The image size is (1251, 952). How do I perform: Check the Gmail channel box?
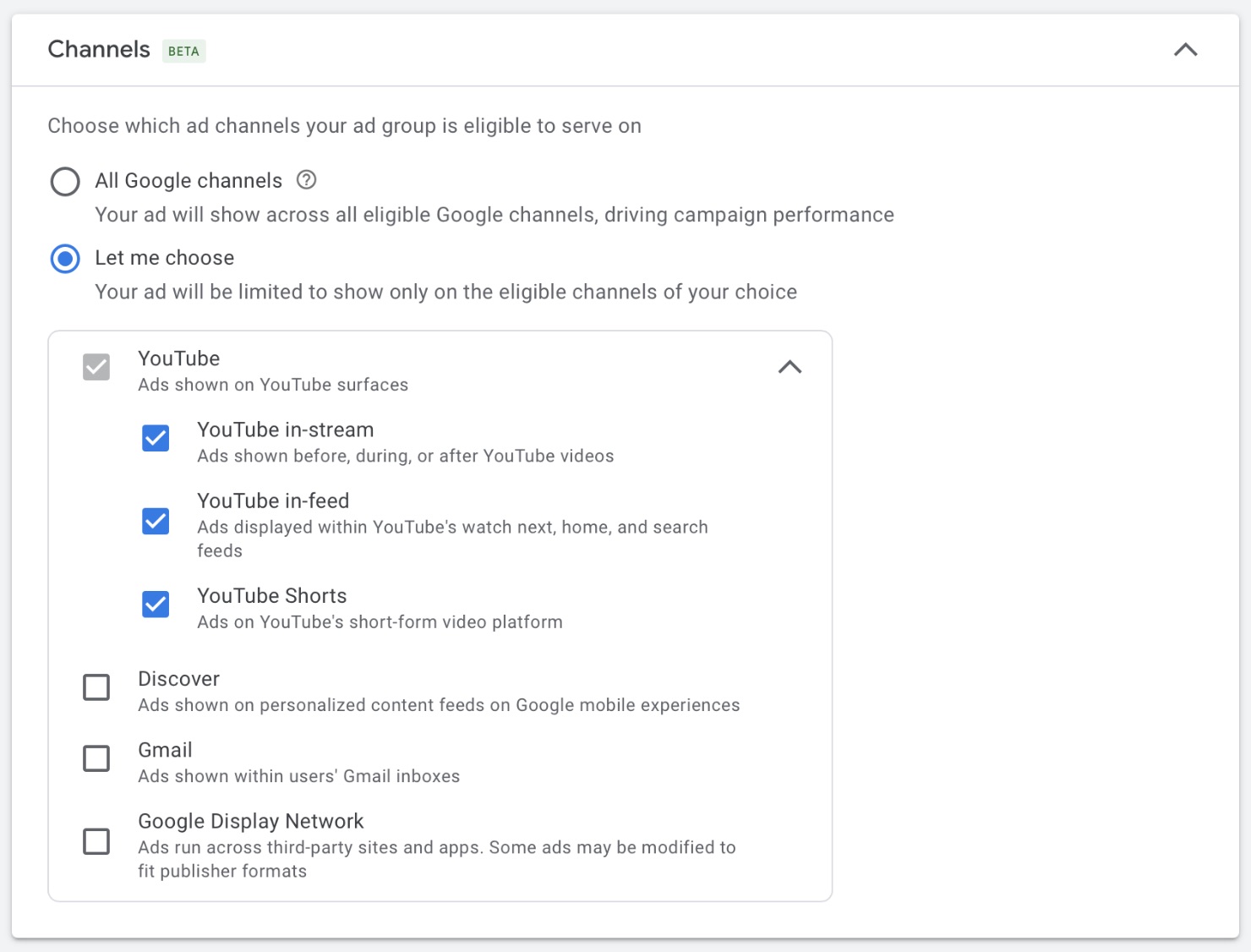tap(96, 758)
